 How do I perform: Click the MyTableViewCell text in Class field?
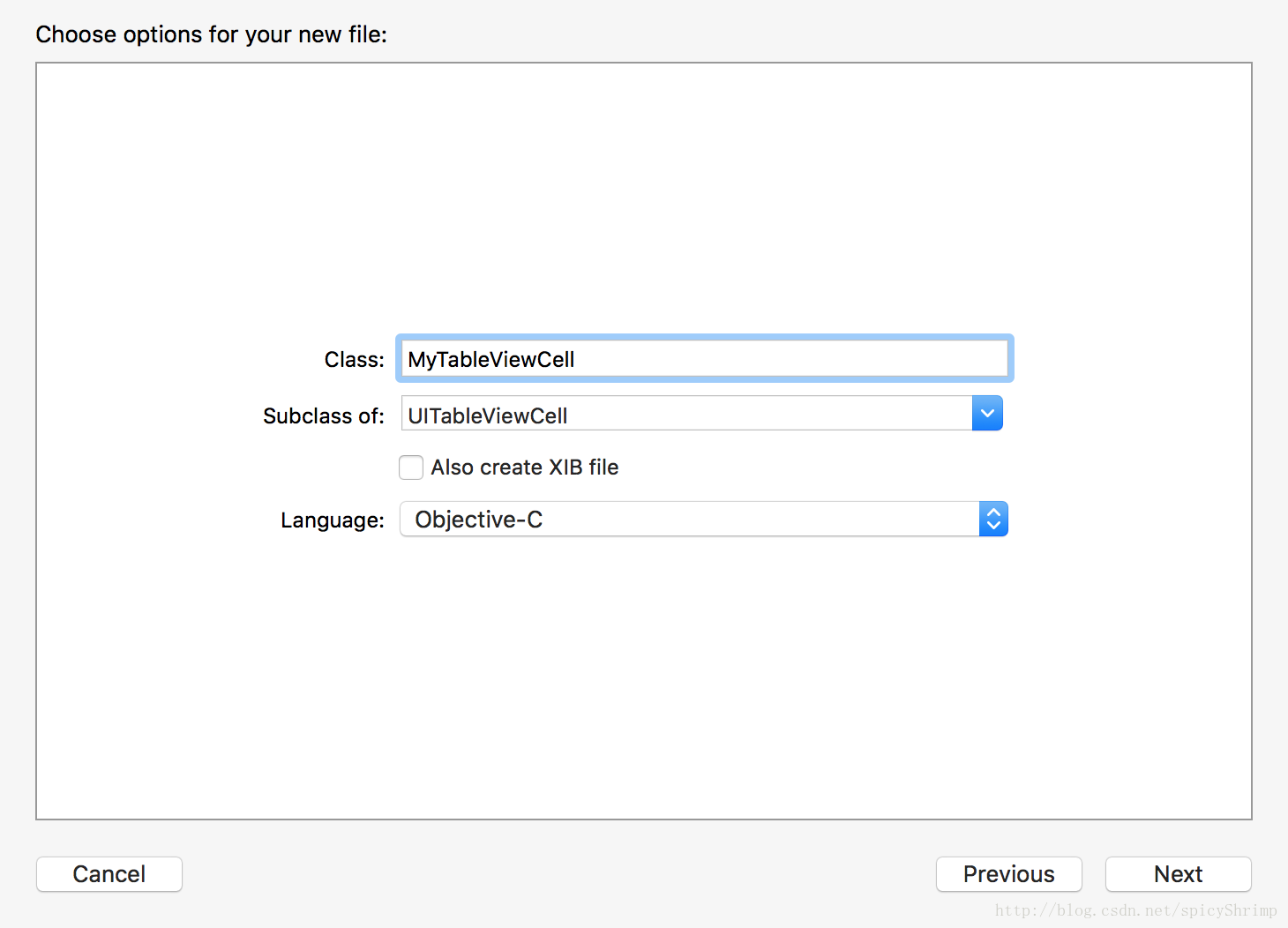point(490,359)
